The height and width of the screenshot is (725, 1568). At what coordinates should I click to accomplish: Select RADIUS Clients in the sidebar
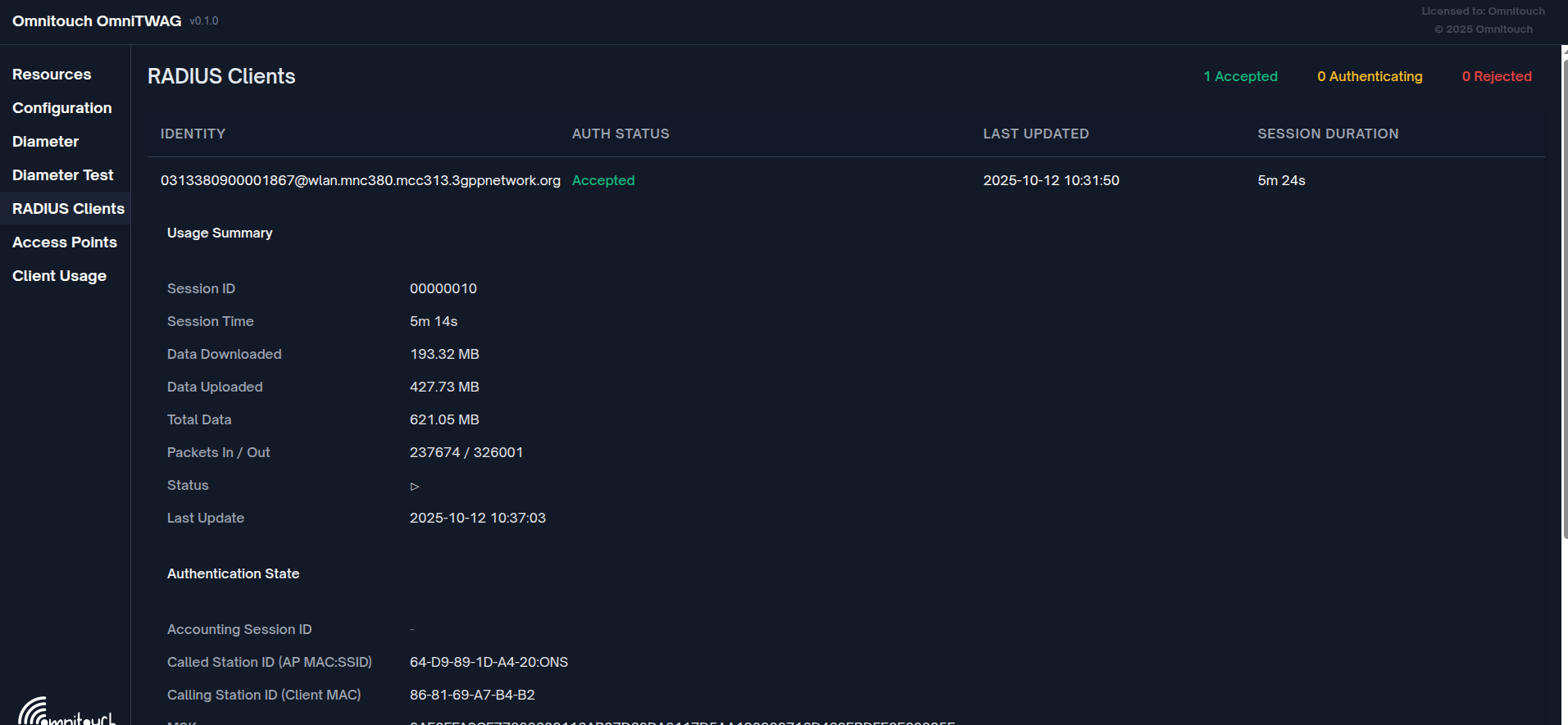pos(68,209)
